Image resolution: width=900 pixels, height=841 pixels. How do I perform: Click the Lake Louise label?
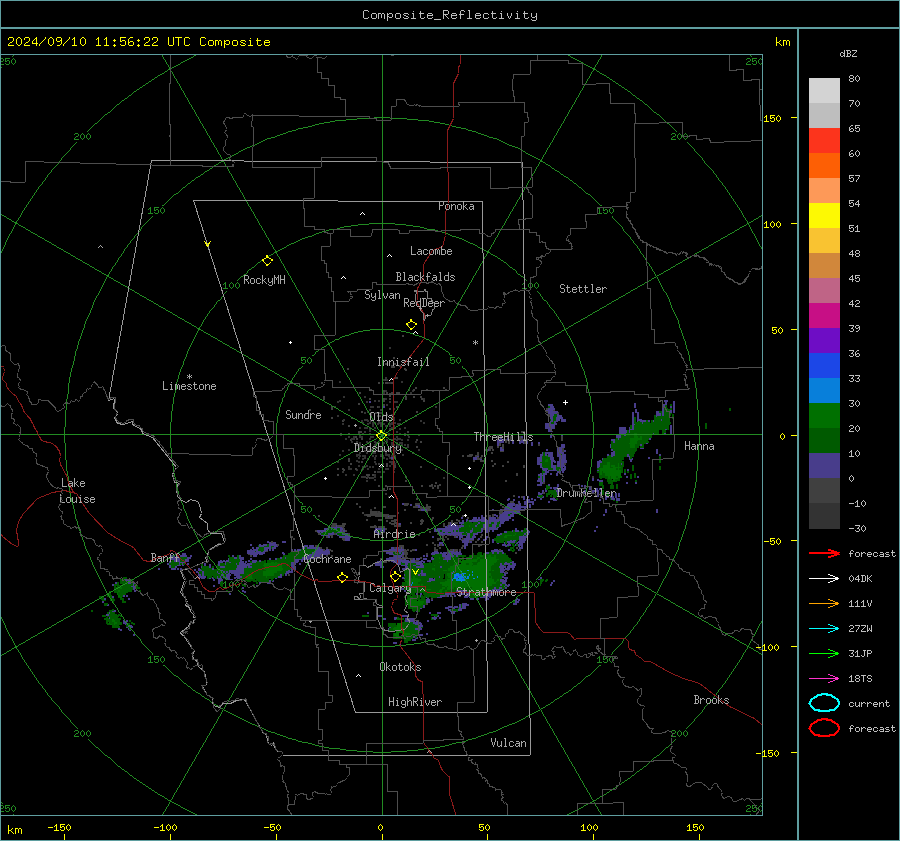[77, 491]
